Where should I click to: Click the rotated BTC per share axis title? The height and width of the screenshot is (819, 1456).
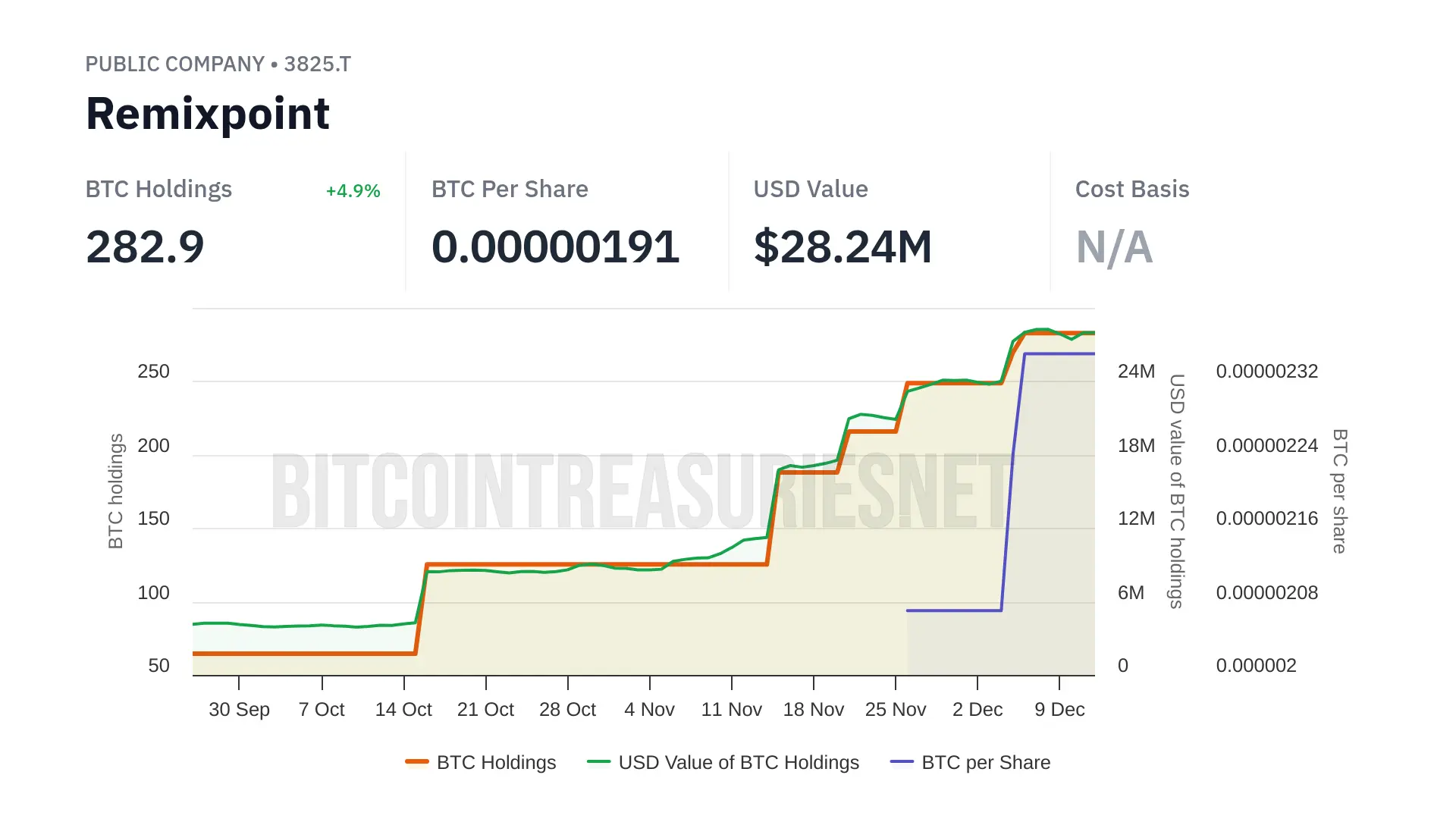[x=1340, y=491]
